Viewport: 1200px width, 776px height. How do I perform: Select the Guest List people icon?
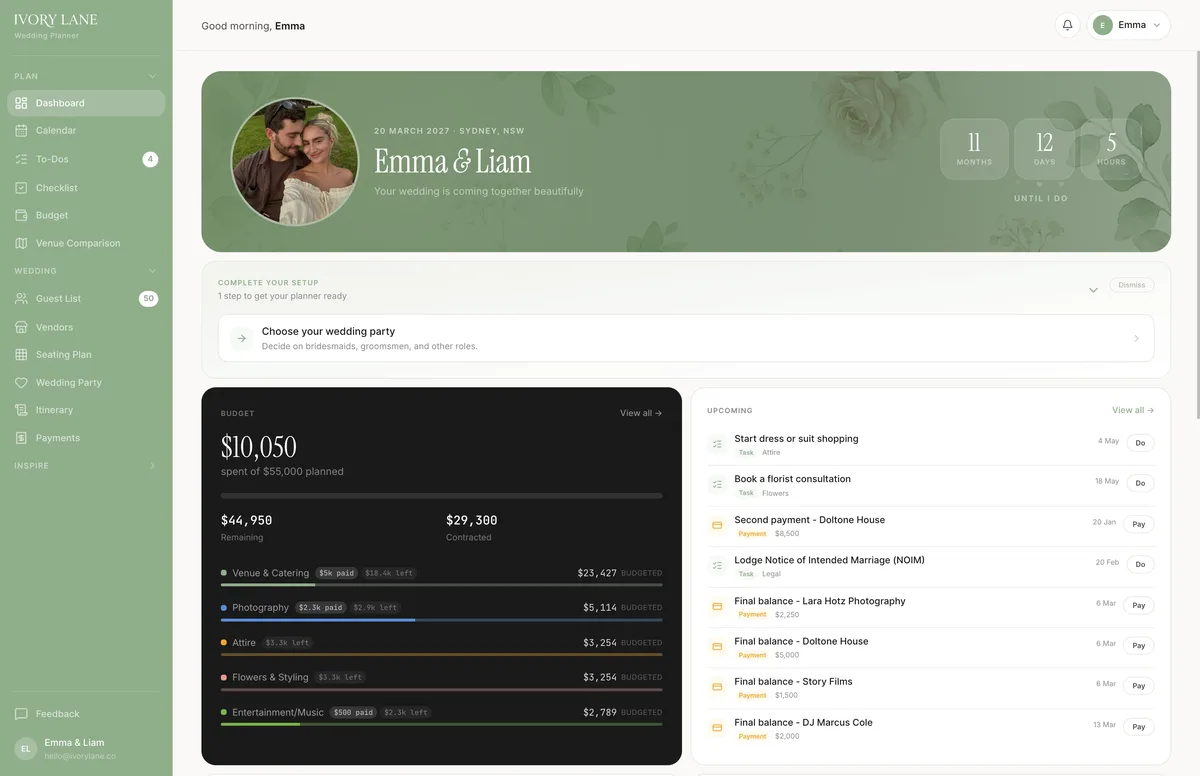[22, 298]
